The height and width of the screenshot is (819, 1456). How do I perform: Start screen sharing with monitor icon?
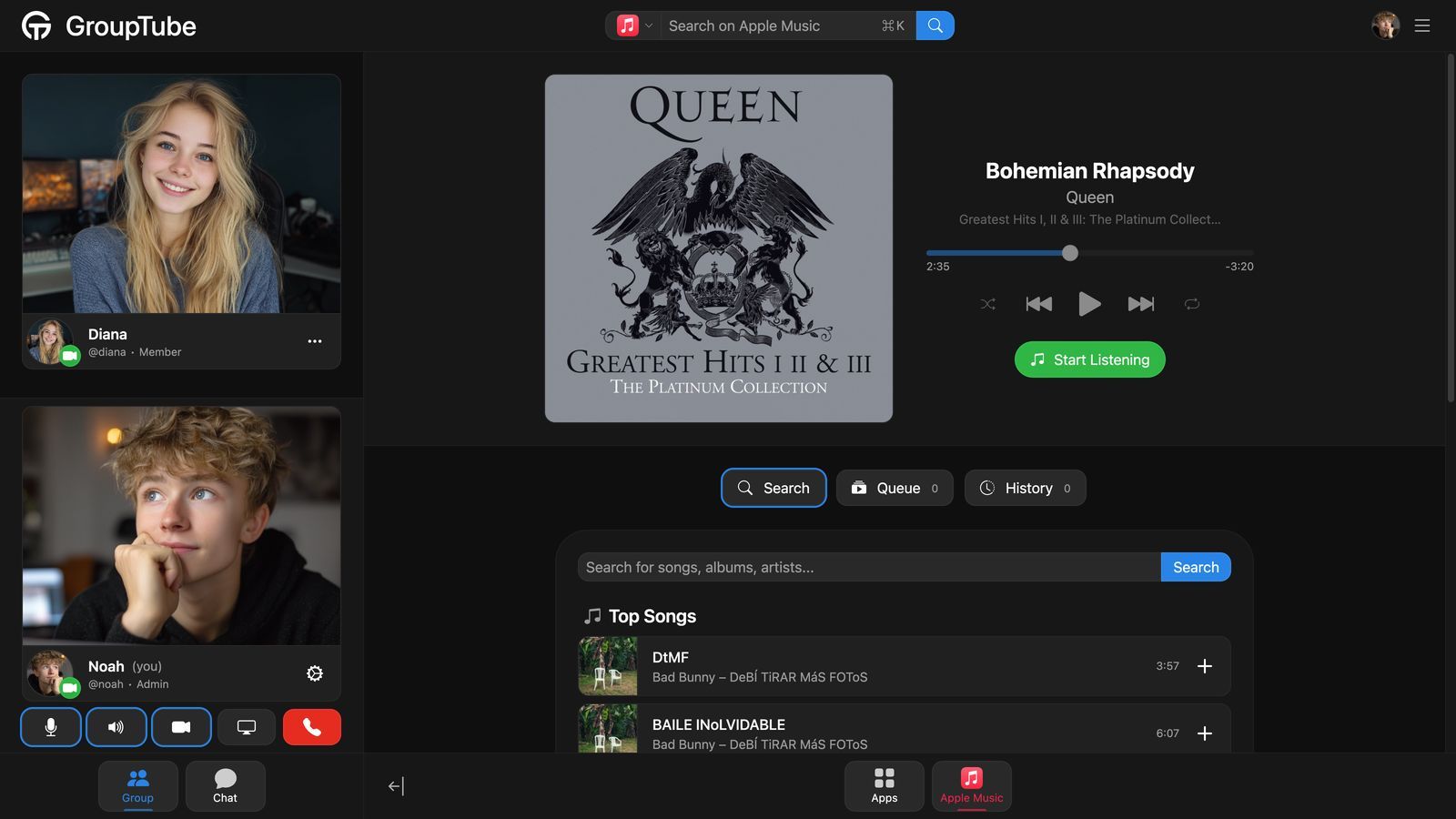click(246, 727)
